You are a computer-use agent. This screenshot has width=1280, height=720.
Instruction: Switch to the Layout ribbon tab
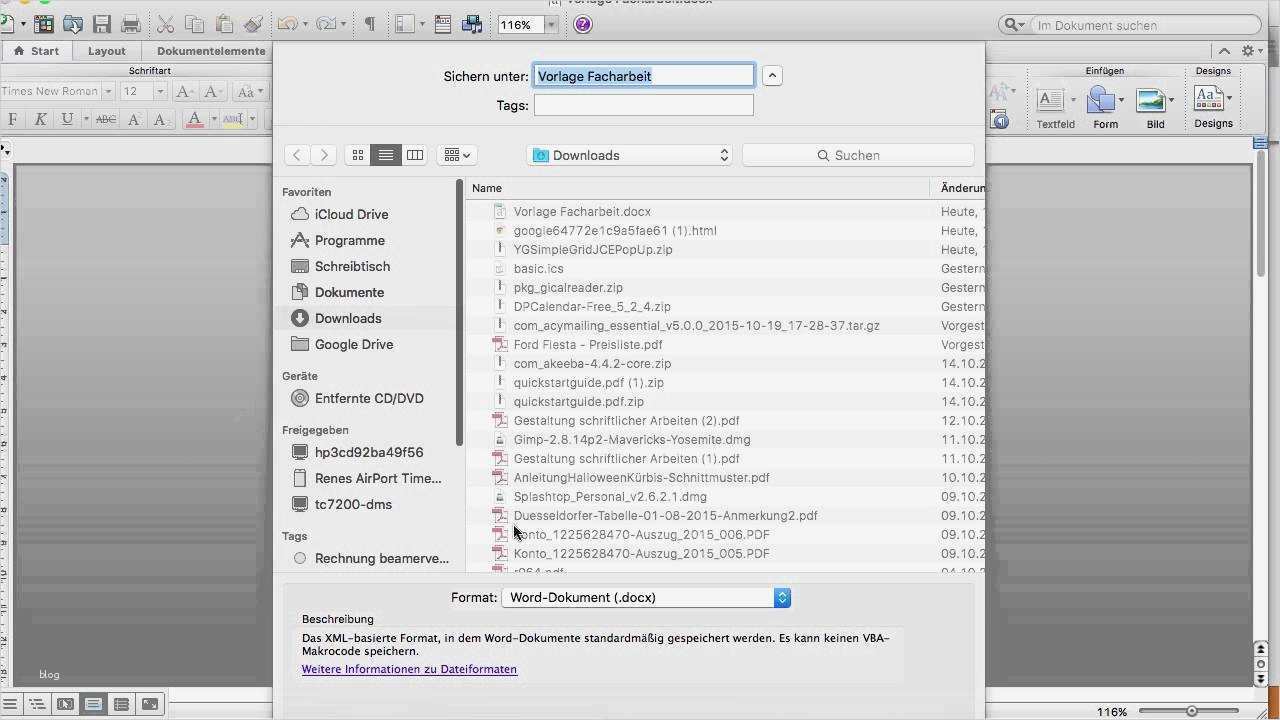pos(107,51)
